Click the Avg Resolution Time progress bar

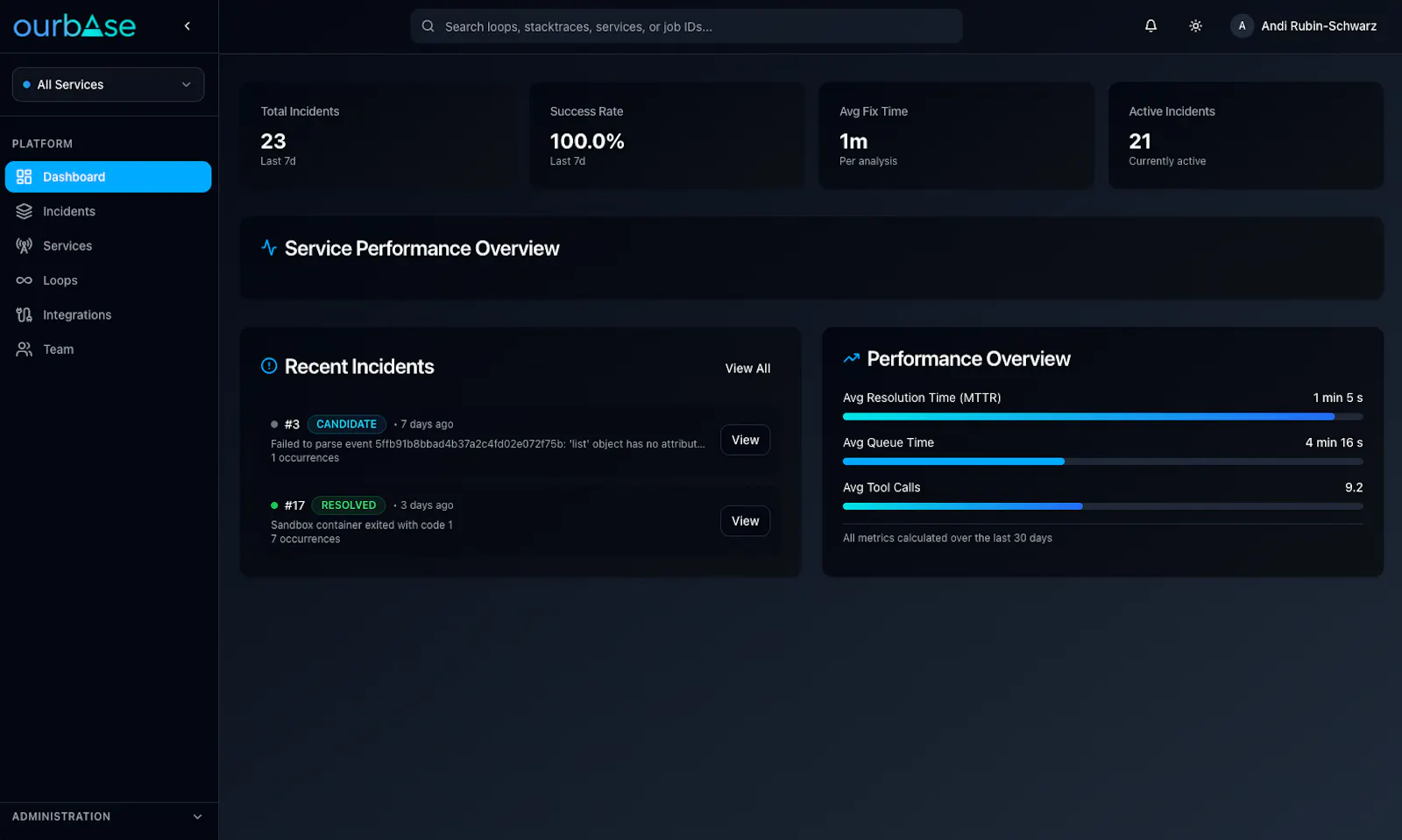coord(1102,417)
